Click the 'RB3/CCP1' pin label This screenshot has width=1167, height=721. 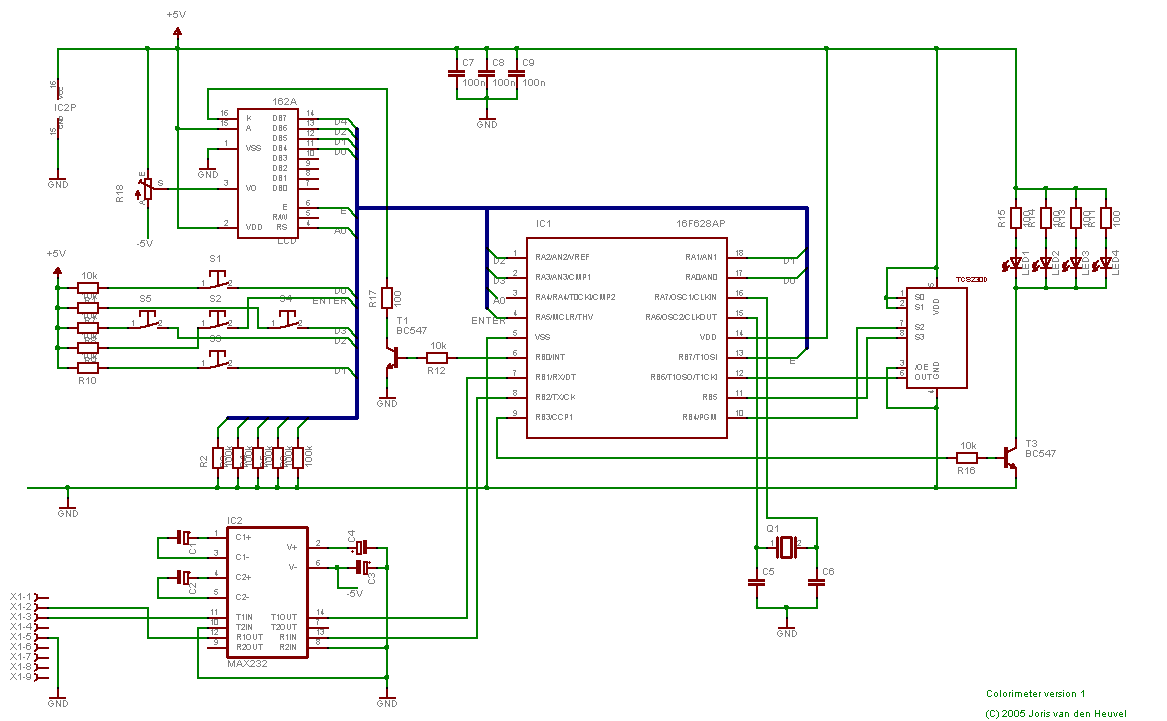pos(554,417)
